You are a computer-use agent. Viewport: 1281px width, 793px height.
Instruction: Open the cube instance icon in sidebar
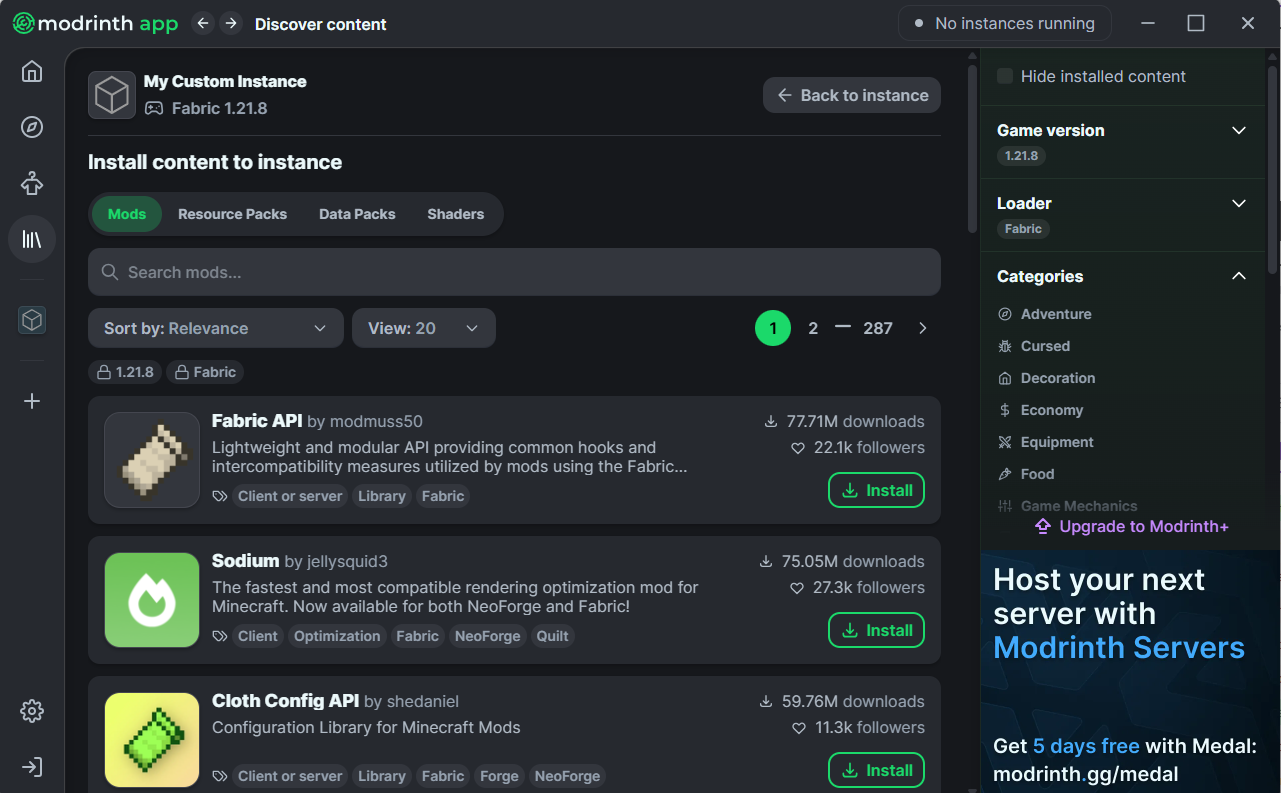click(x=32, y=320)
